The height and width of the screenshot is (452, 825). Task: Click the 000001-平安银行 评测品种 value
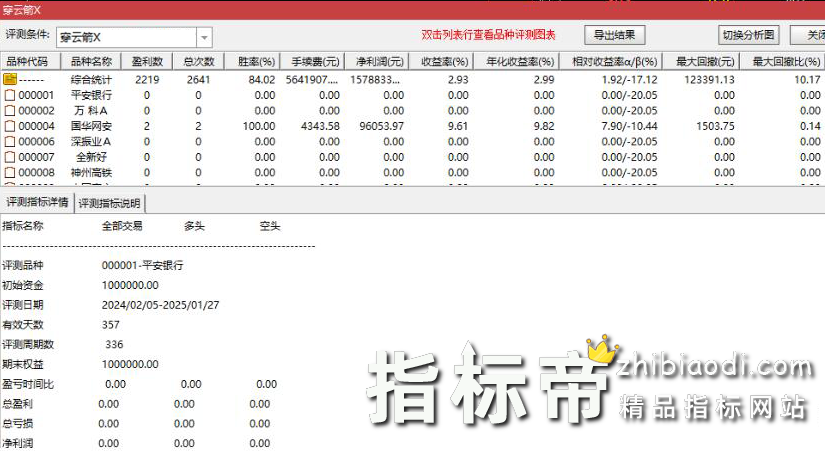pyautogui.click(x=143, y=265)
